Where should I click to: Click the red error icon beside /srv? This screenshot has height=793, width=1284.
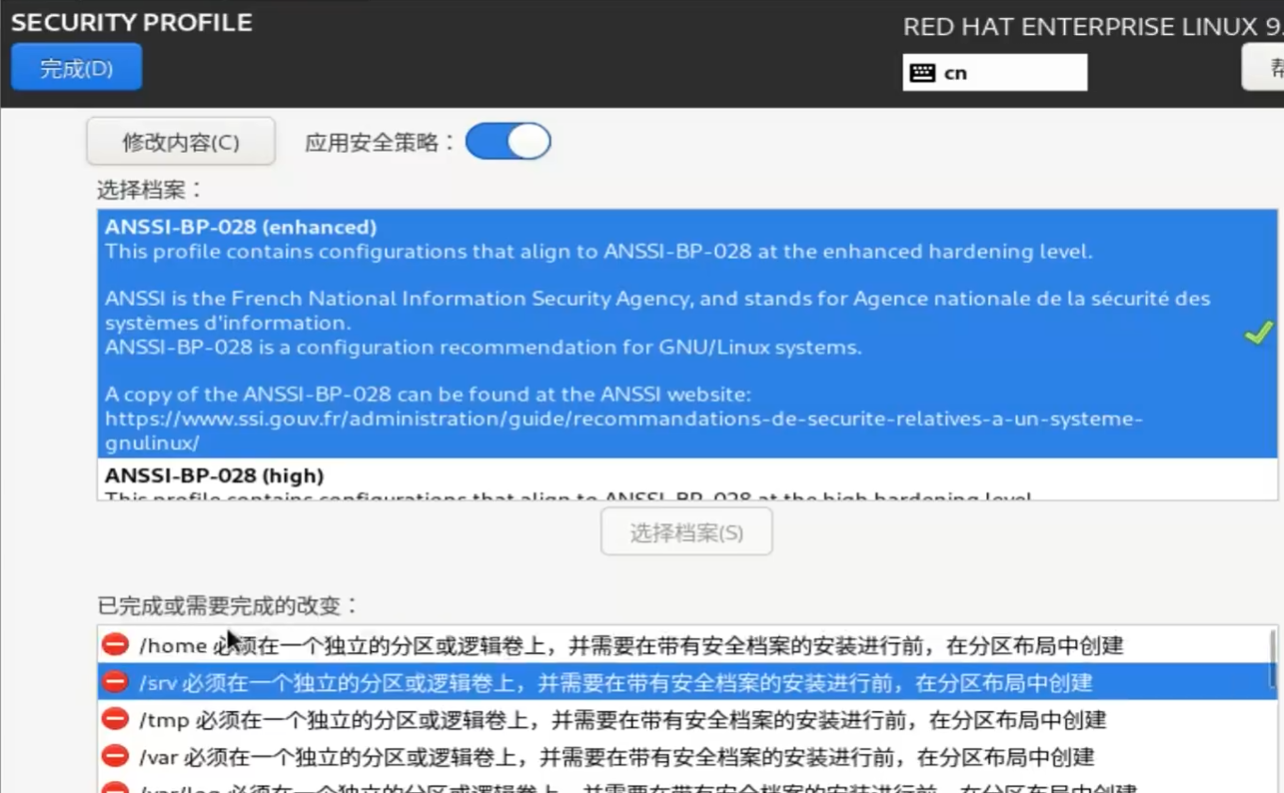pos(116,682)
